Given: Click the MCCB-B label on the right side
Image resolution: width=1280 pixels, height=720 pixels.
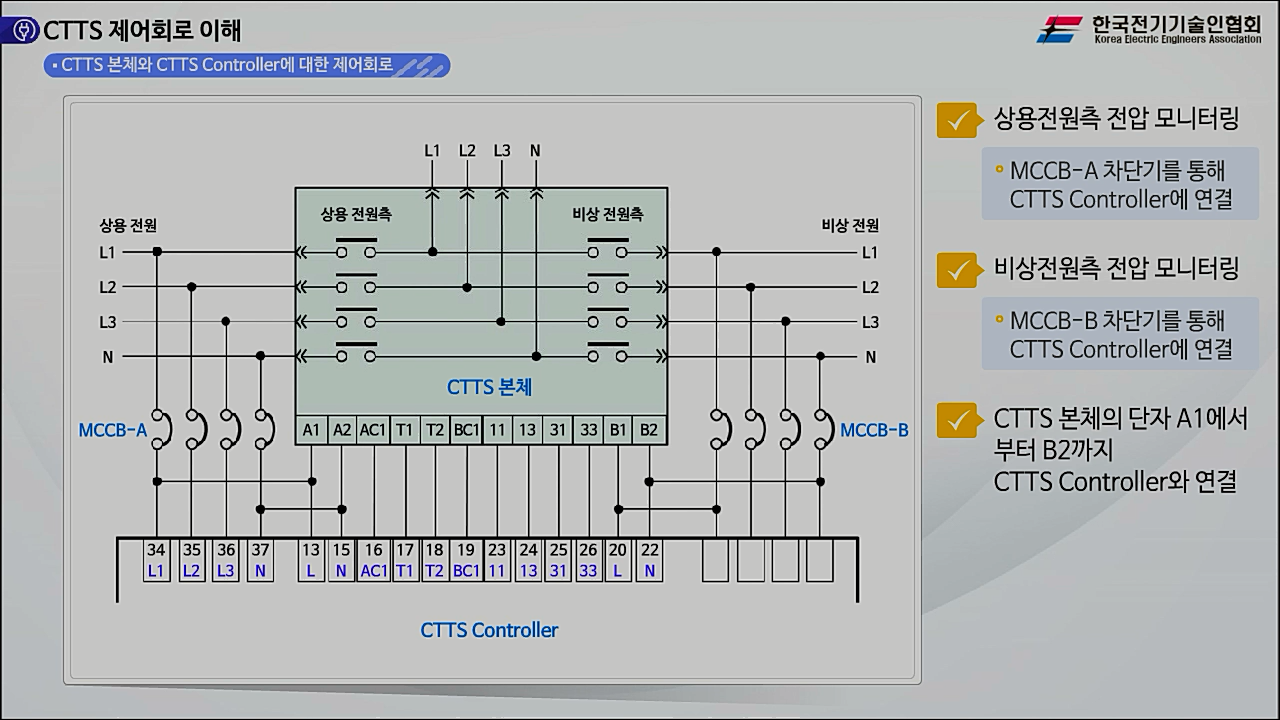Looking at the screenshot, I should click(x=874, y=430).
